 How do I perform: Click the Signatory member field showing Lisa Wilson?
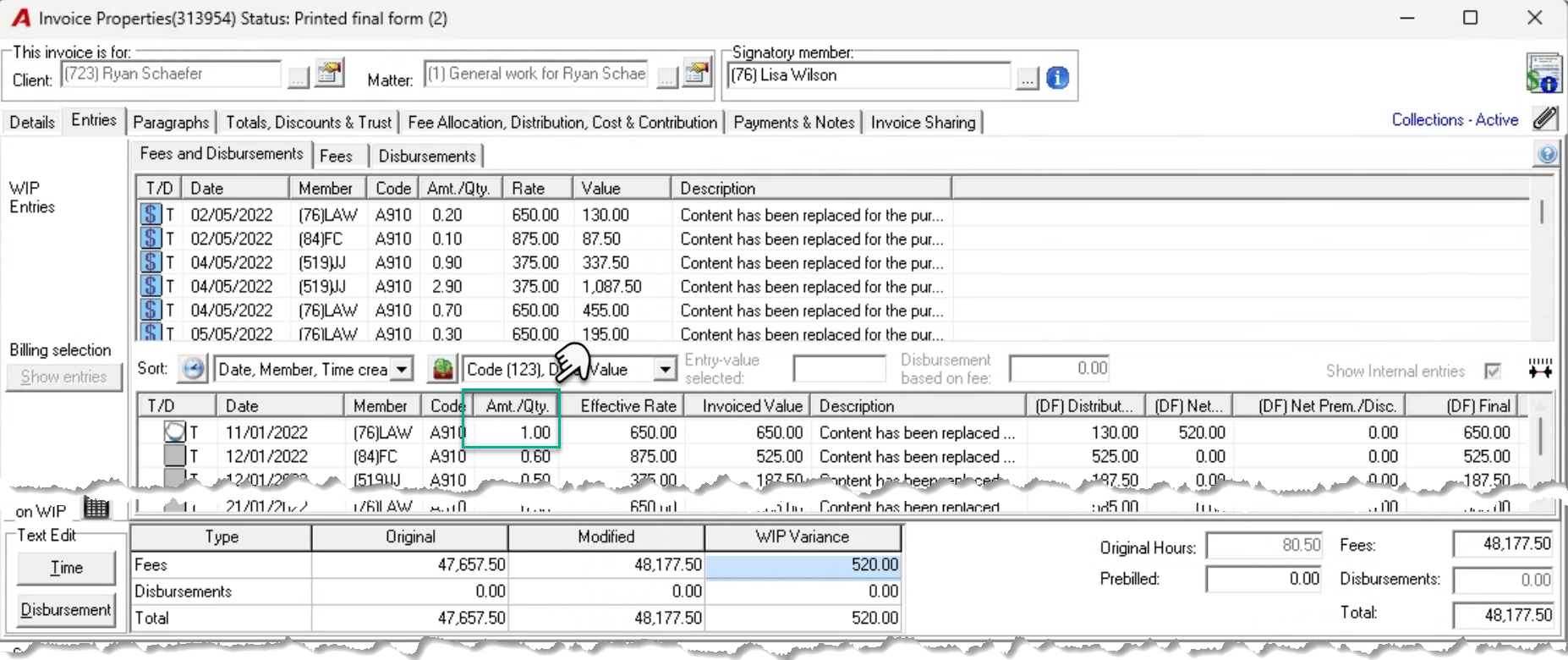pos(870,75)
